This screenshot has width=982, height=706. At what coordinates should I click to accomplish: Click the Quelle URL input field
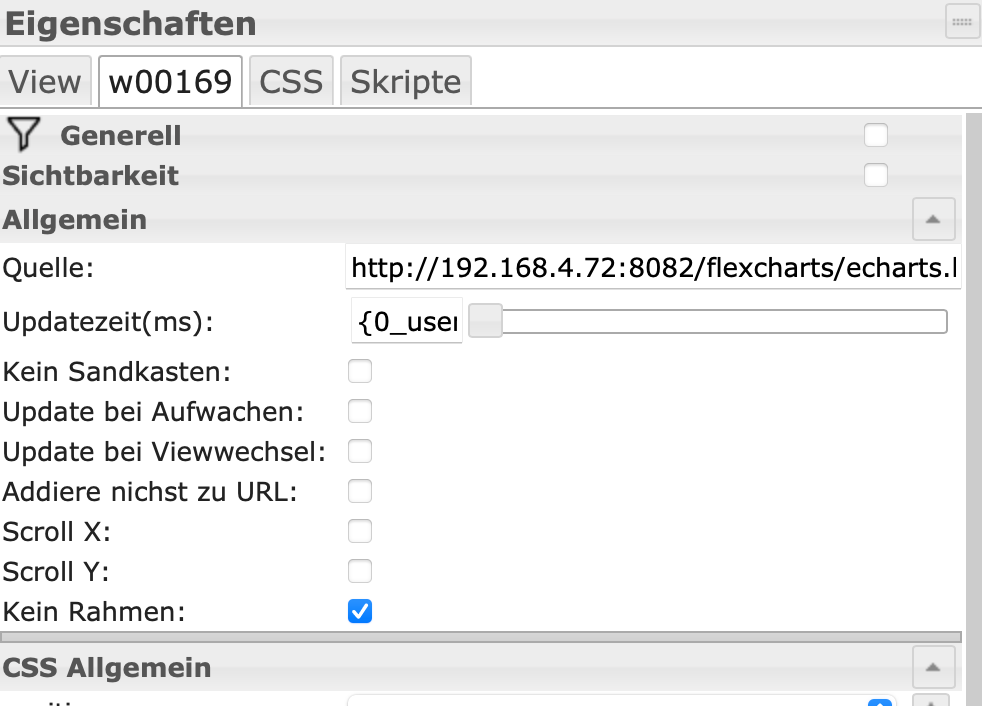654,267
